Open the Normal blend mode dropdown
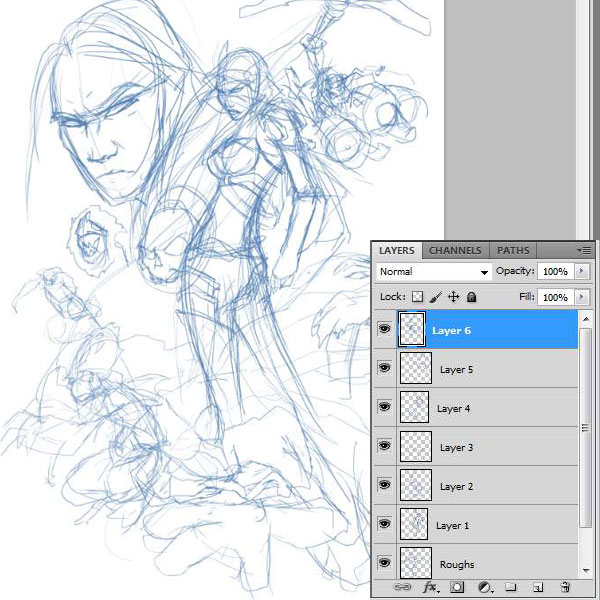600x600 pixels. pyautogui.click(x=434, y=272)
